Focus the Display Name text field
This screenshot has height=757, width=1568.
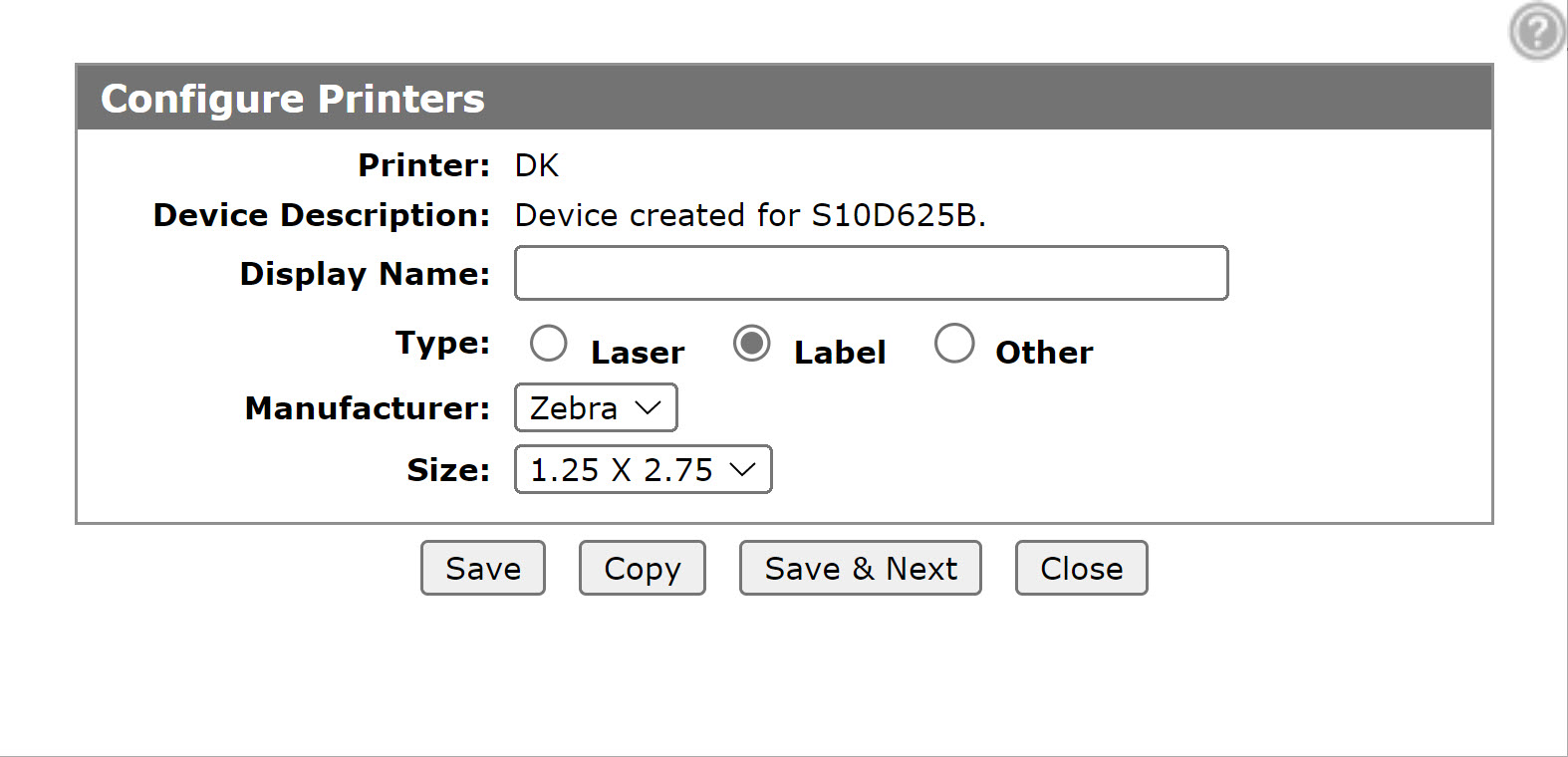click(871, 273)
